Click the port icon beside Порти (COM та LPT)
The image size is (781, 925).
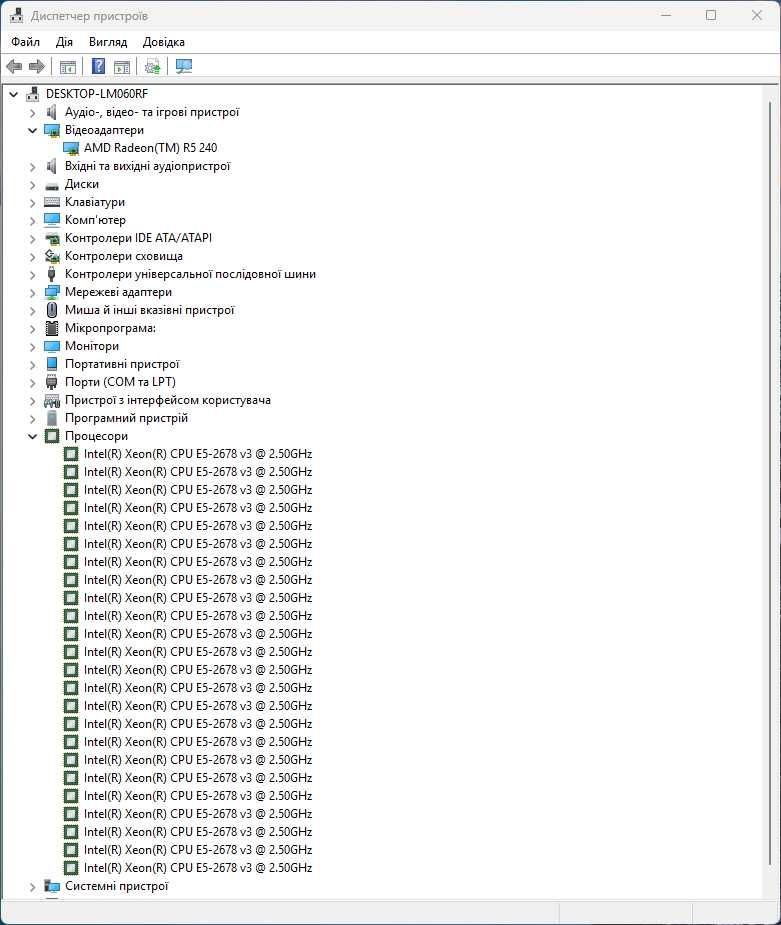[x=52, y=382]
